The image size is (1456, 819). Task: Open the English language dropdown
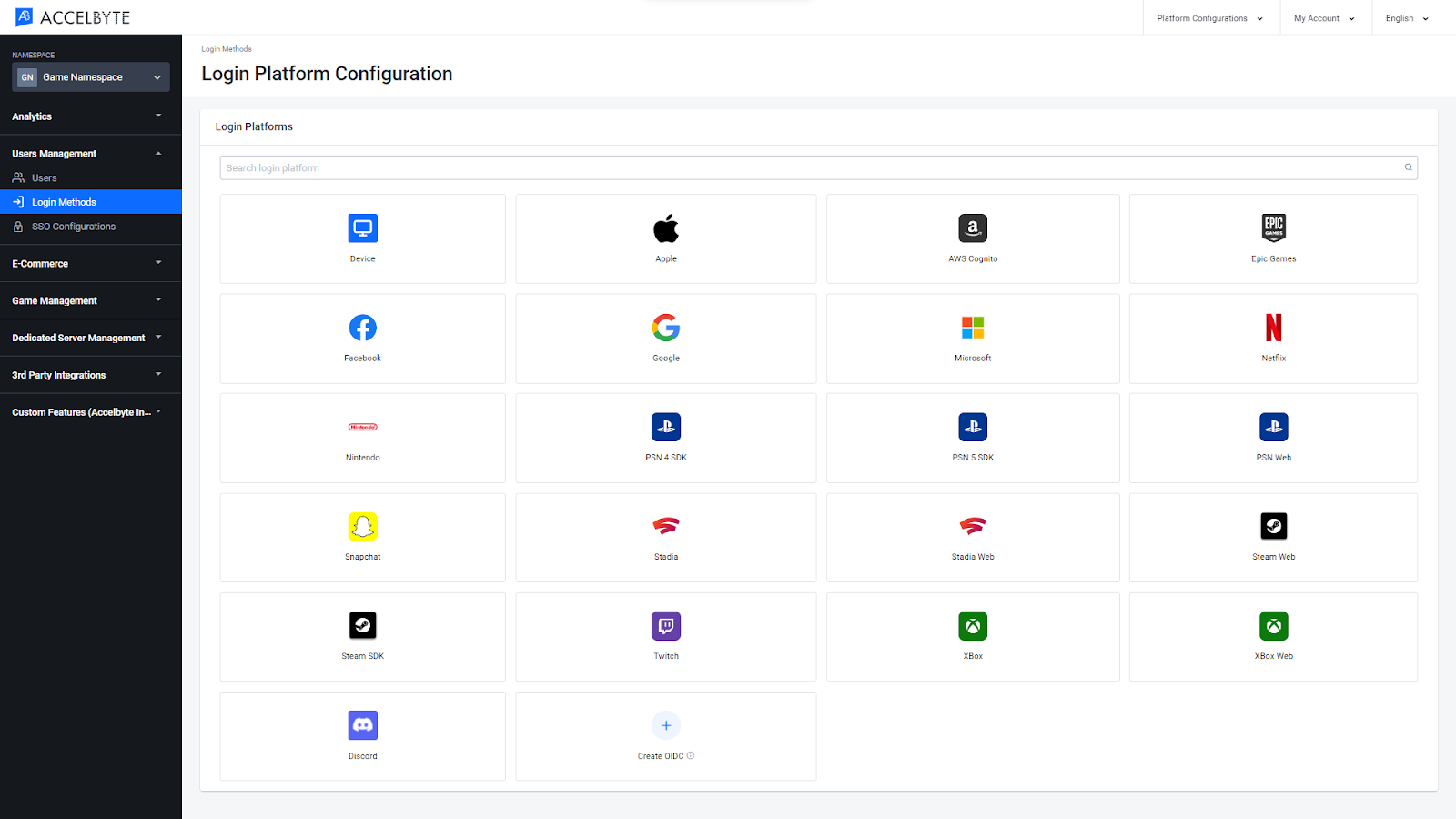point(1407,18)
